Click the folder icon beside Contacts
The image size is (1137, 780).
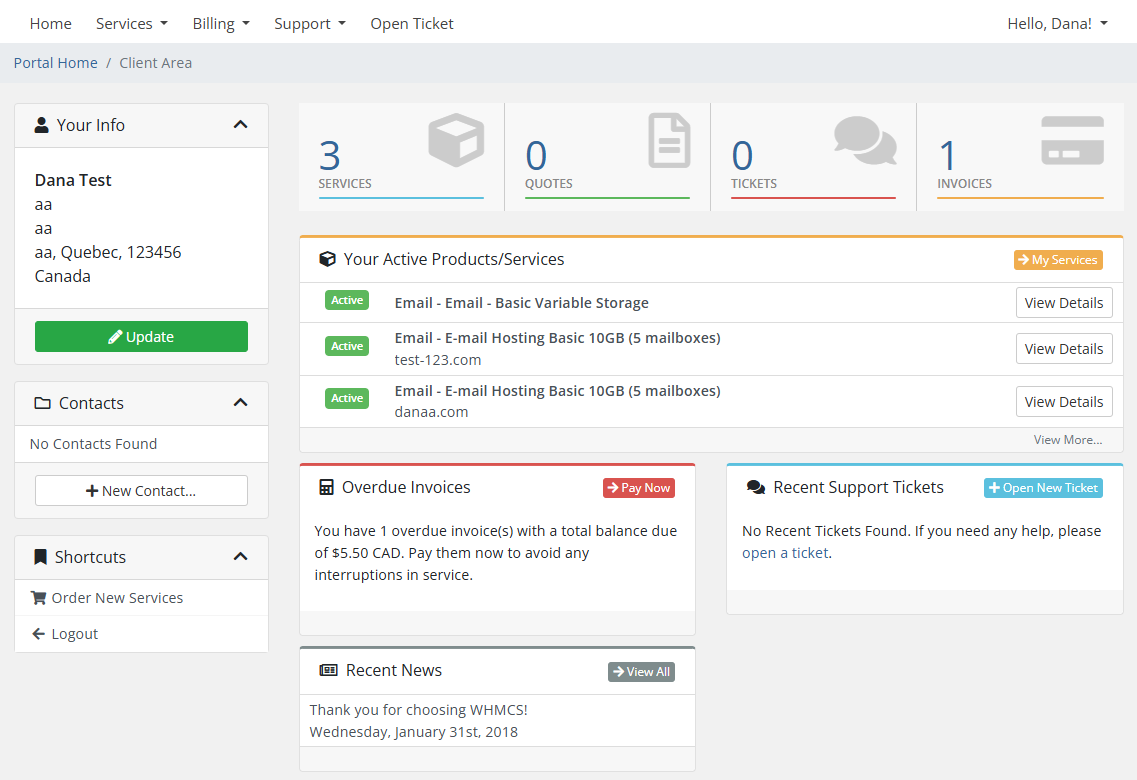pyautogui.click(x=40, y=403)
